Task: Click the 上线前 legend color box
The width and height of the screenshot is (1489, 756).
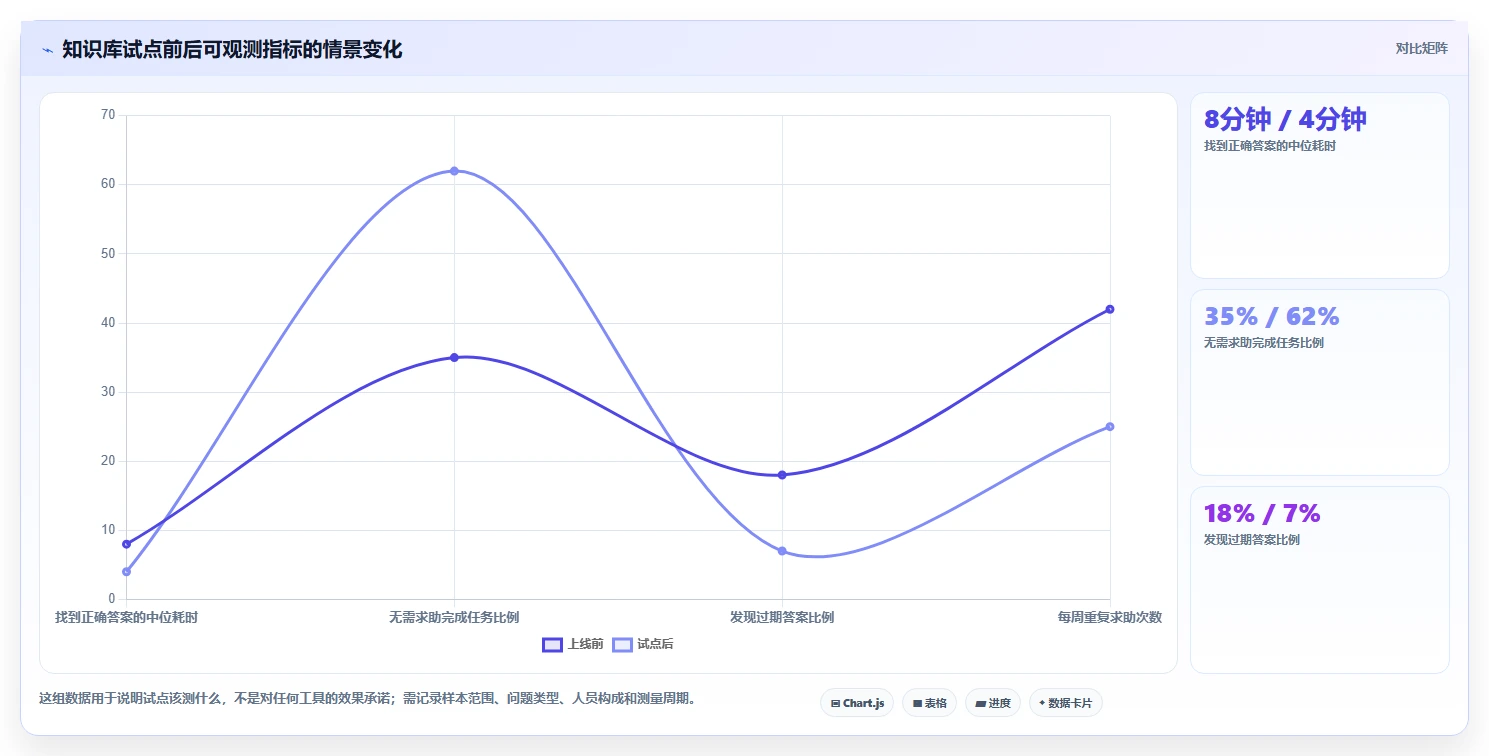Action: click(552, 644)
